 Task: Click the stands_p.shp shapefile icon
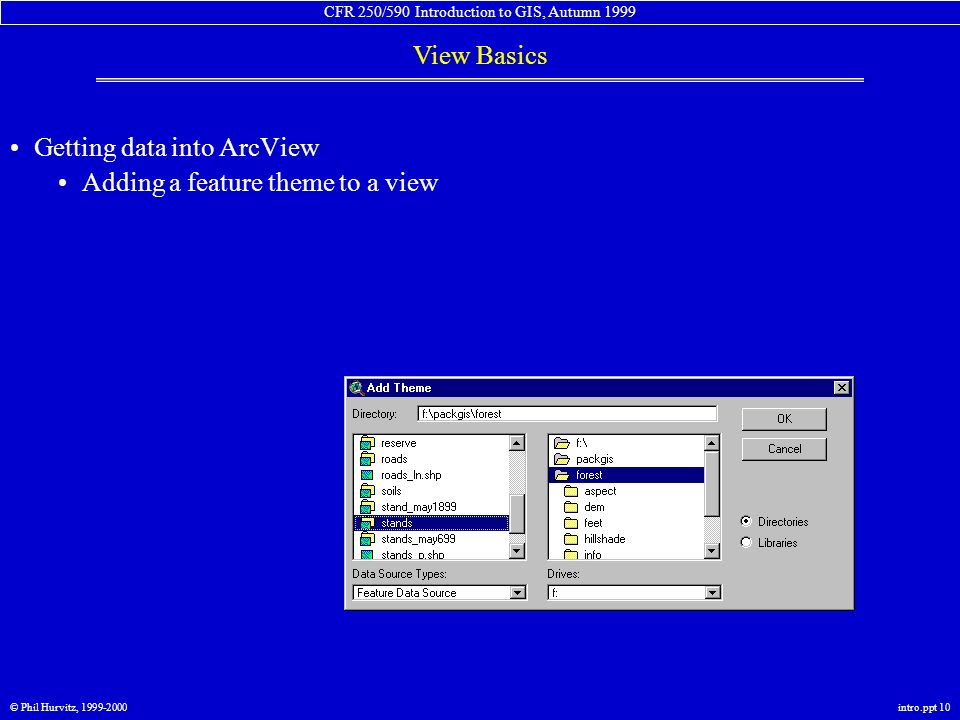367,554
